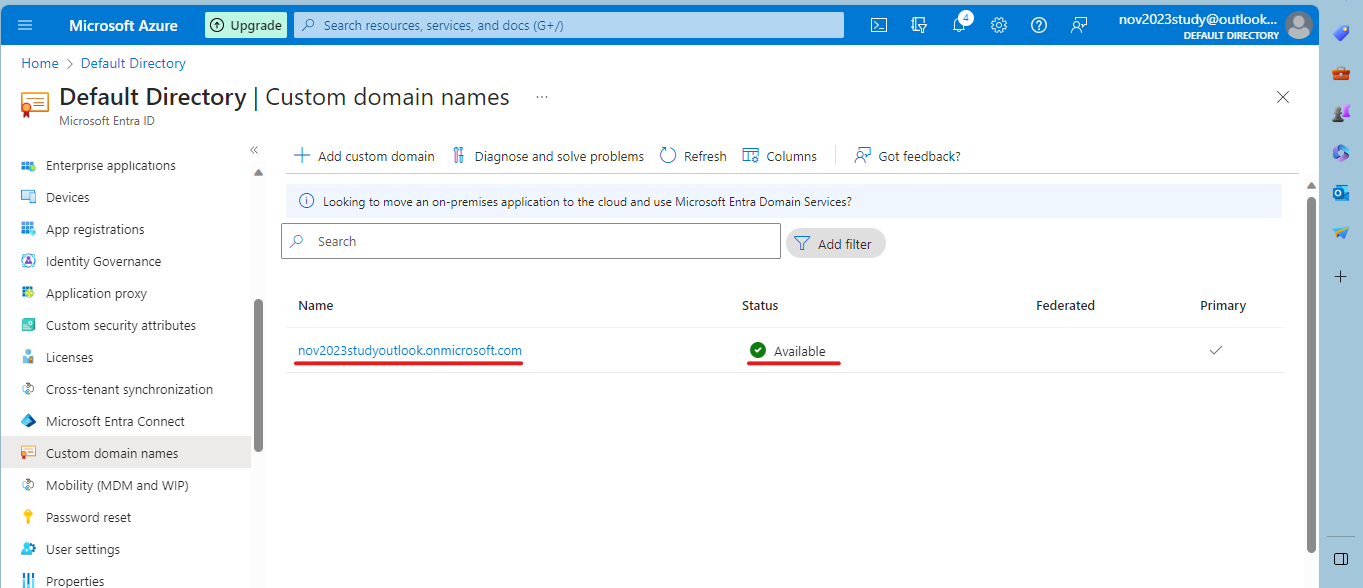Open the chess Games icon in Edge sidebar
1363x588 pixels.
pos(1341,113)
